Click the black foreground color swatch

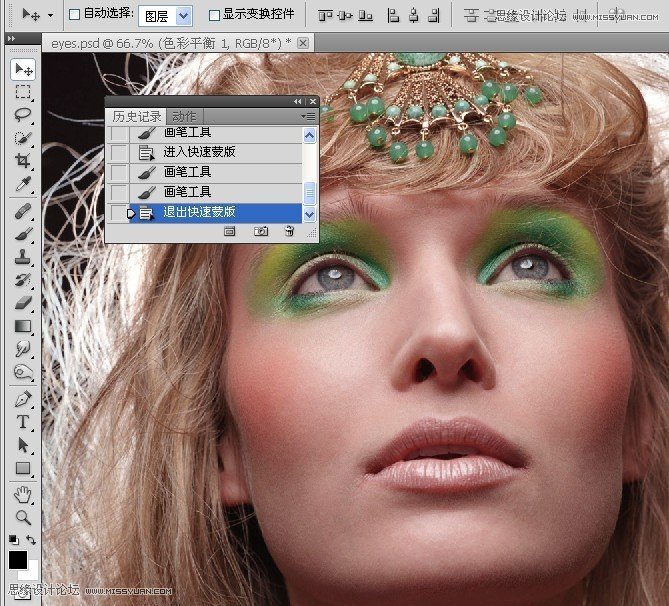18,560
